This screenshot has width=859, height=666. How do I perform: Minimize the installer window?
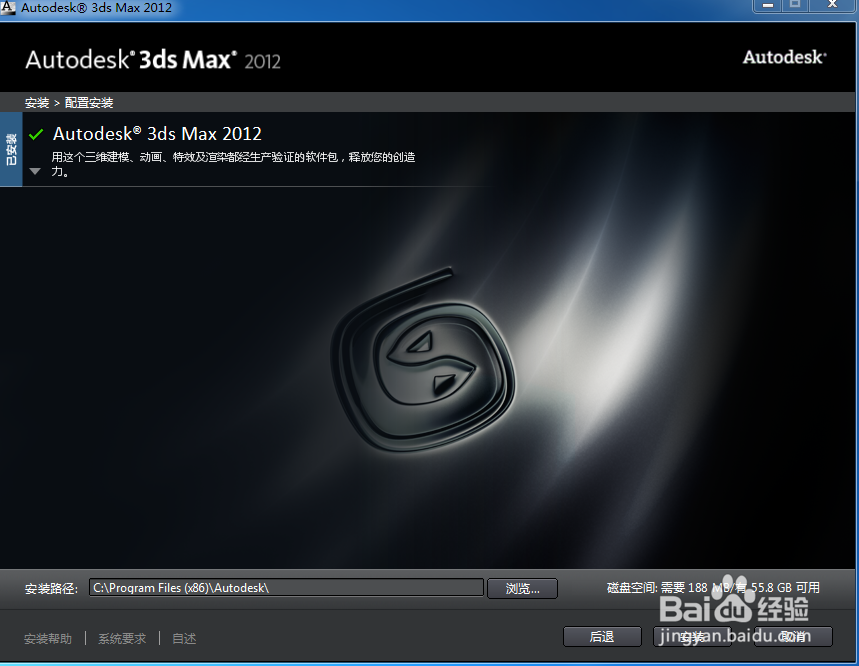click(x=768, y=5)
